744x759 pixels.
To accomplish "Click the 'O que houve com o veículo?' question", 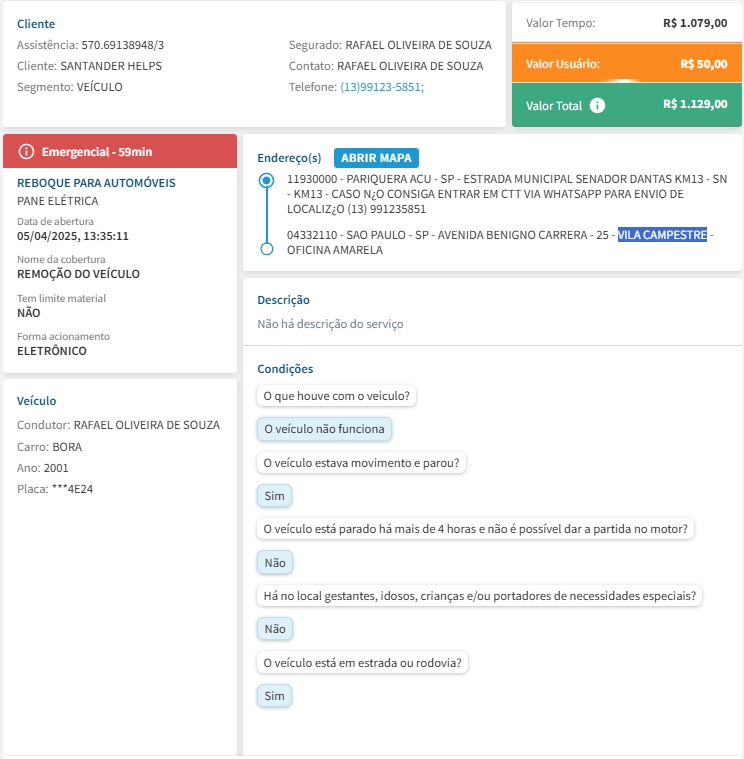I will point(337,396).
